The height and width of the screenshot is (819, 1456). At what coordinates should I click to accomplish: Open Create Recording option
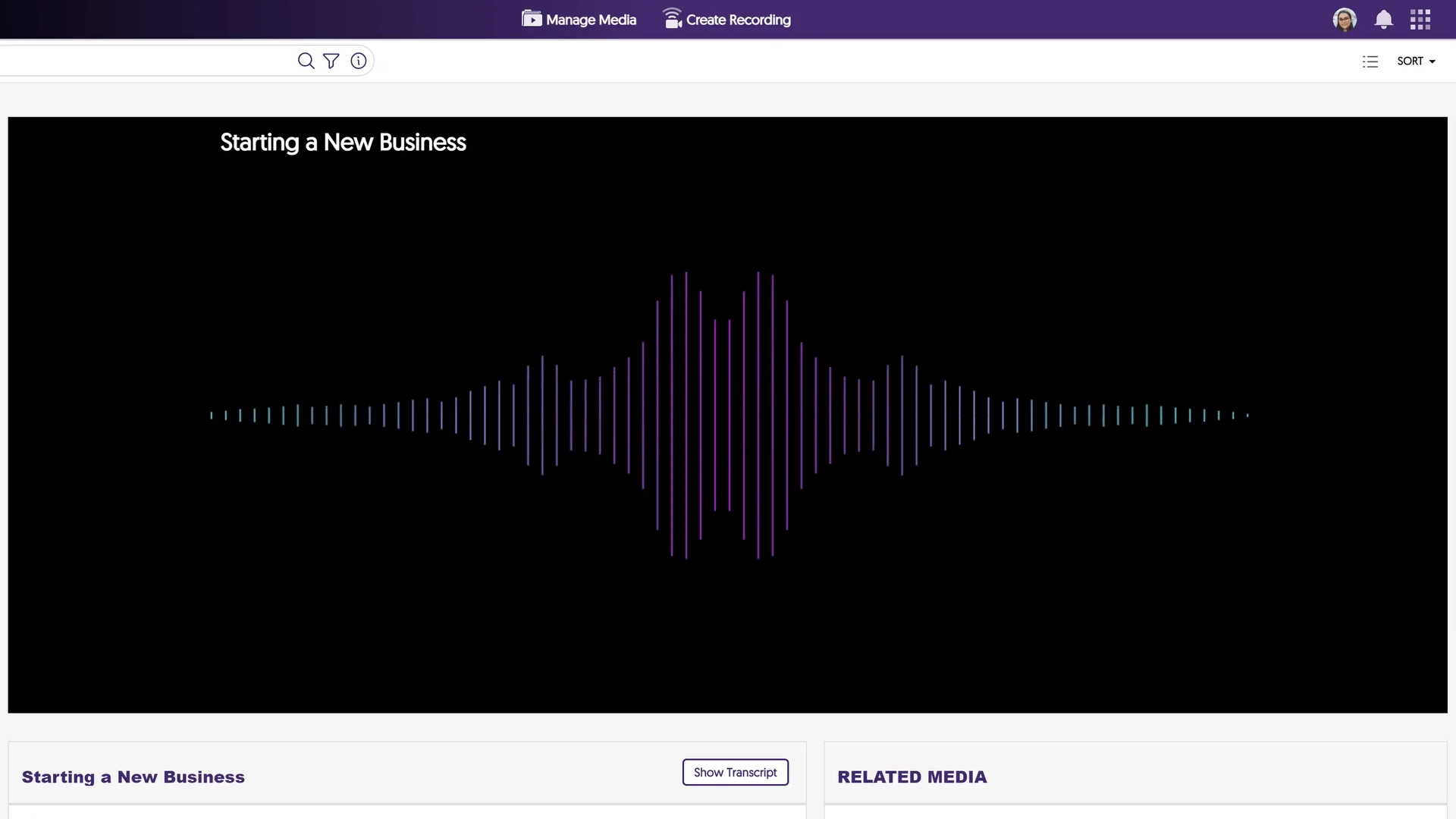click(726, 19)
